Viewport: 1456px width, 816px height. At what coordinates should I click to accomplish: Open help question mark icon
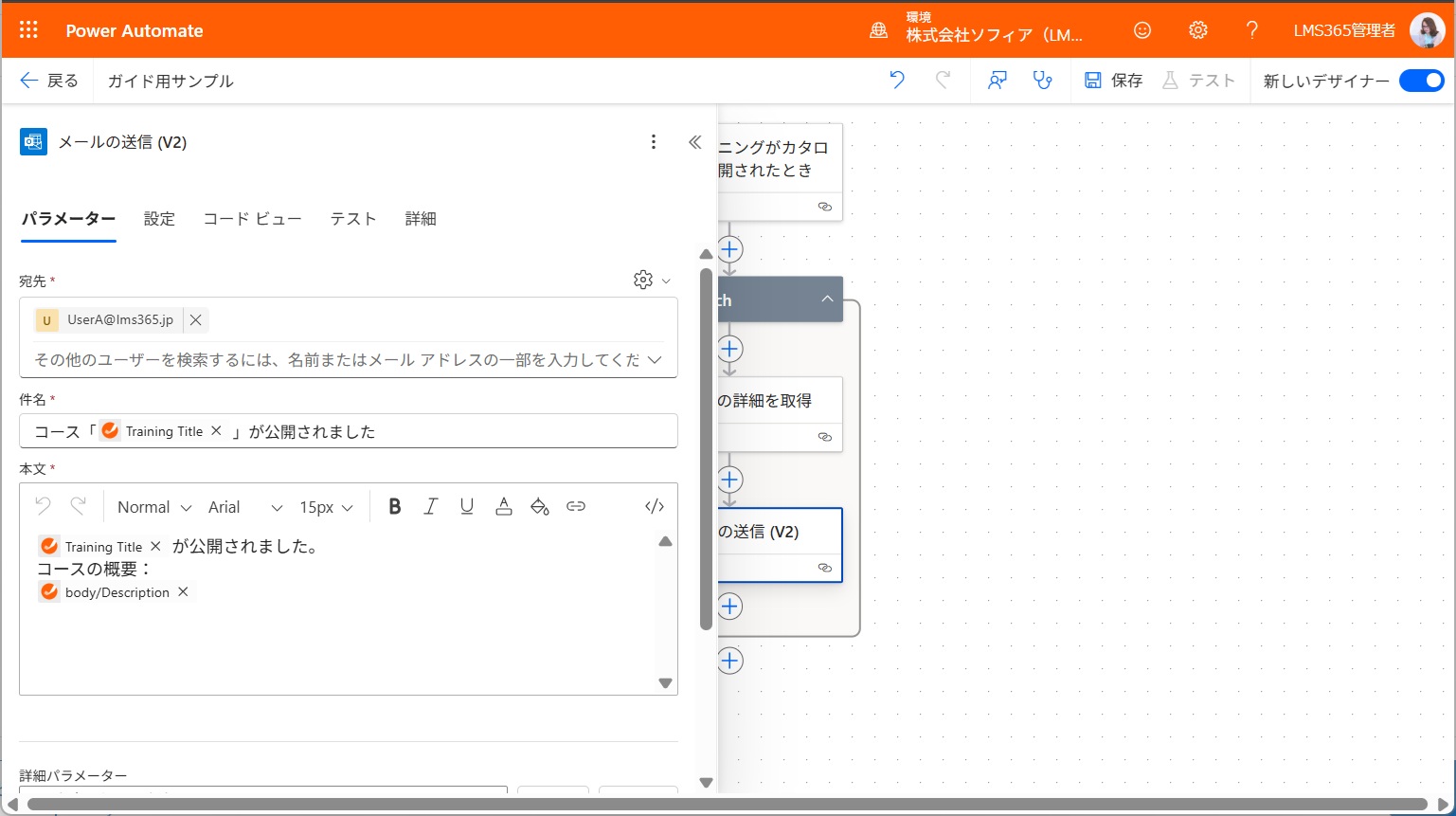[1252, 30]
